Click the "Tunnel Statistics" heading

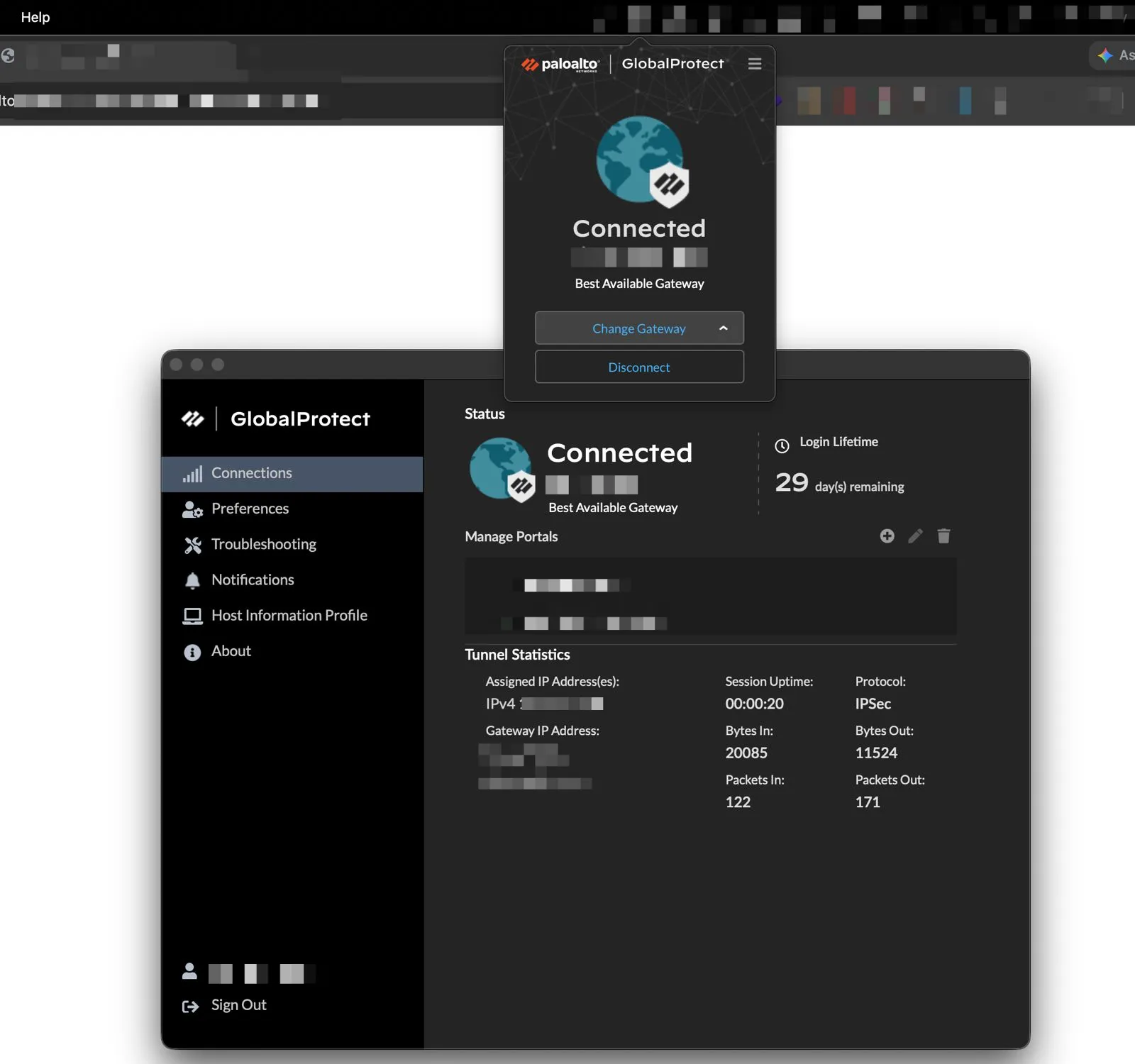pyautogui.click(x=517, y=655)
